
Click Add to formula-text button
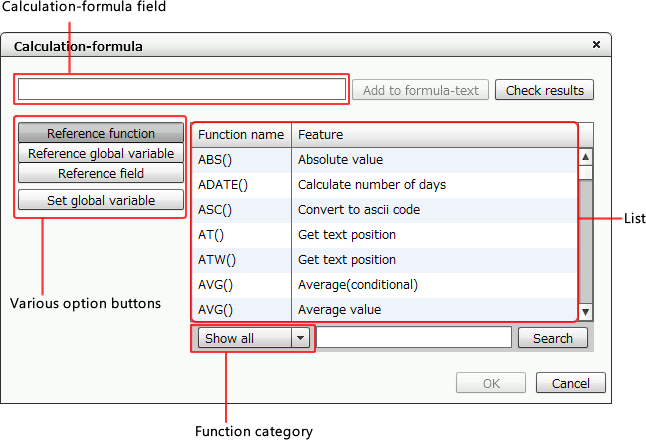(x=421, y=90)
